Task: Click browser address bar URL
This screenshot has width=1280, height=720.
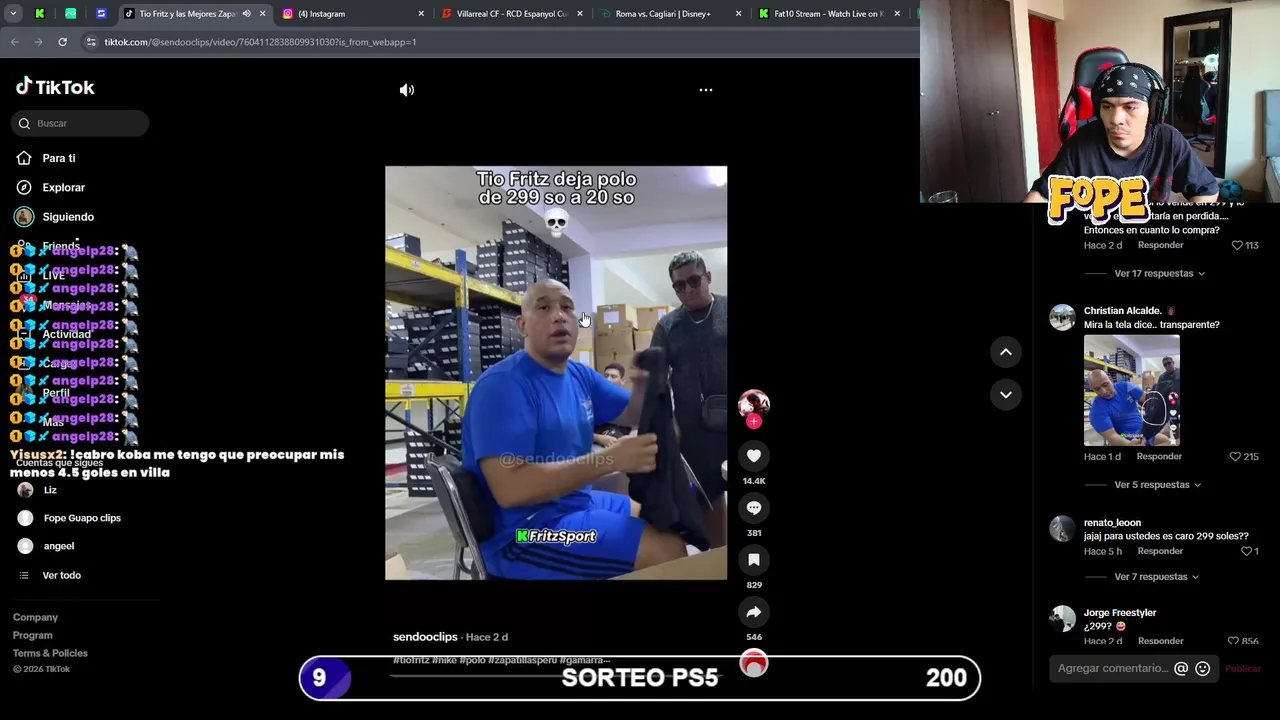Action: [260, 42]
